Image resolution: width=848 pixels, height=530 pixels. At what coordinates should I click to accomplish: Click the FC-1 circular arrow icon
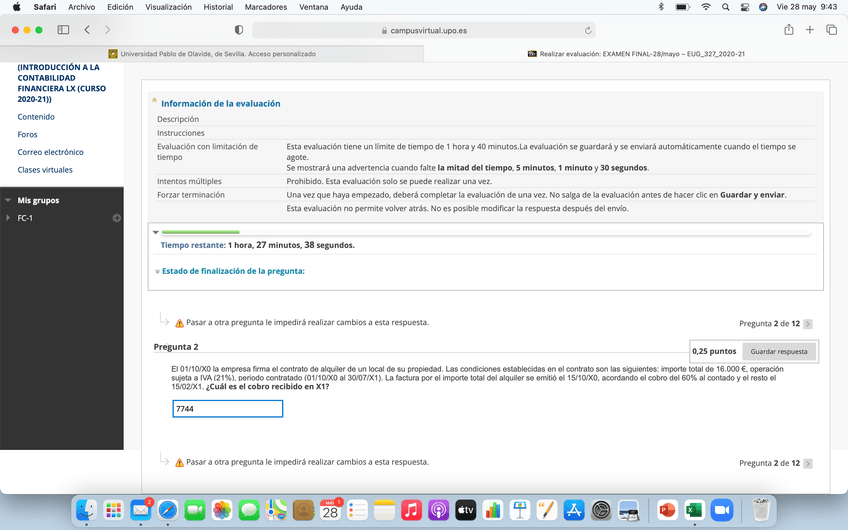coord(116,218)
